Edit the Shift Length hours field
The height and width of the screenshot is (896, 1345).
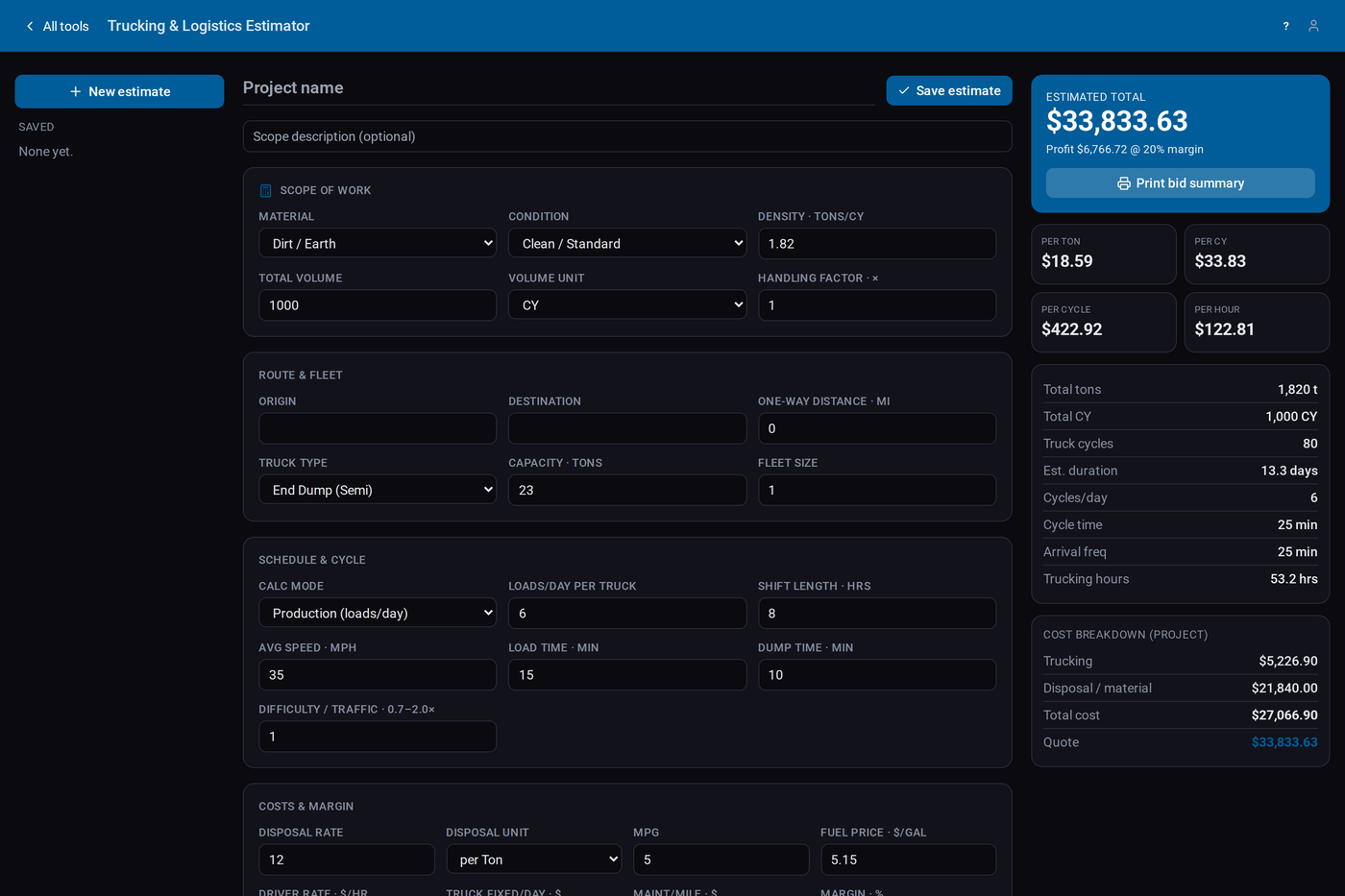pos(877,613)
